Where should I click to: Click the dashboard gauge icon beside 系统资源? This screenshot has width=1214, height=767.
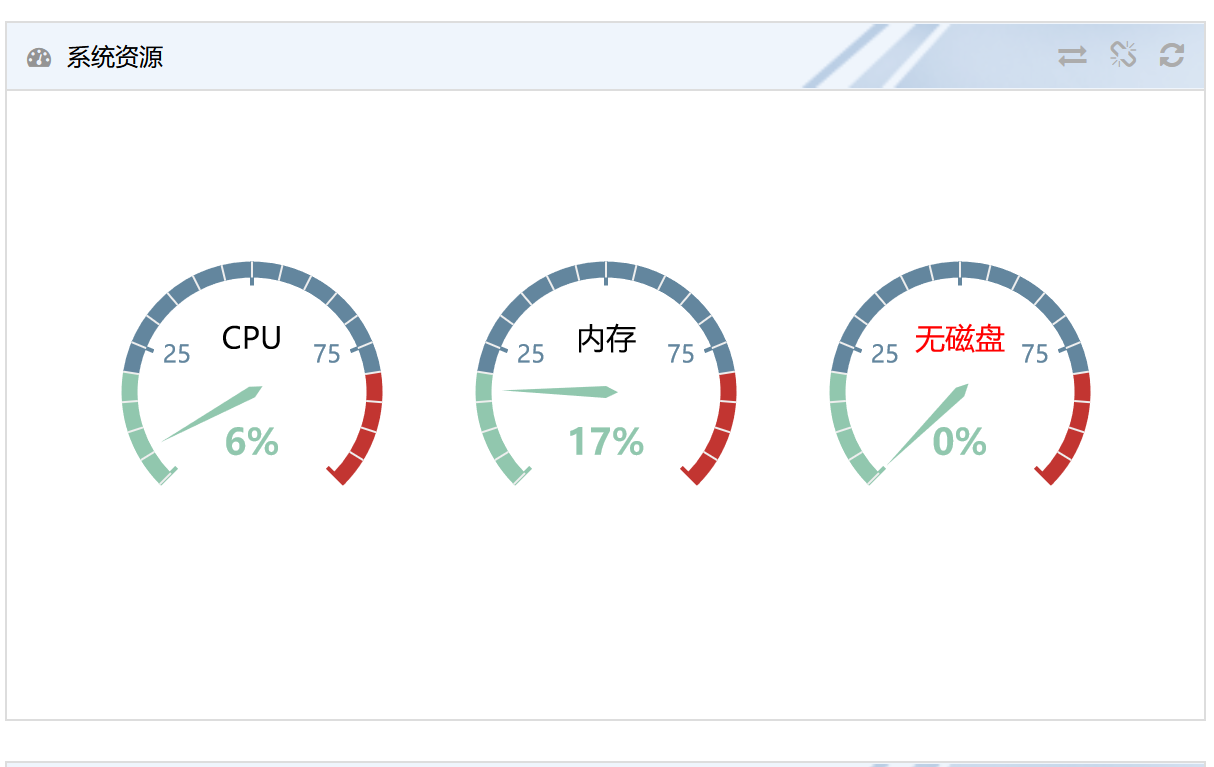pos(39,57)
